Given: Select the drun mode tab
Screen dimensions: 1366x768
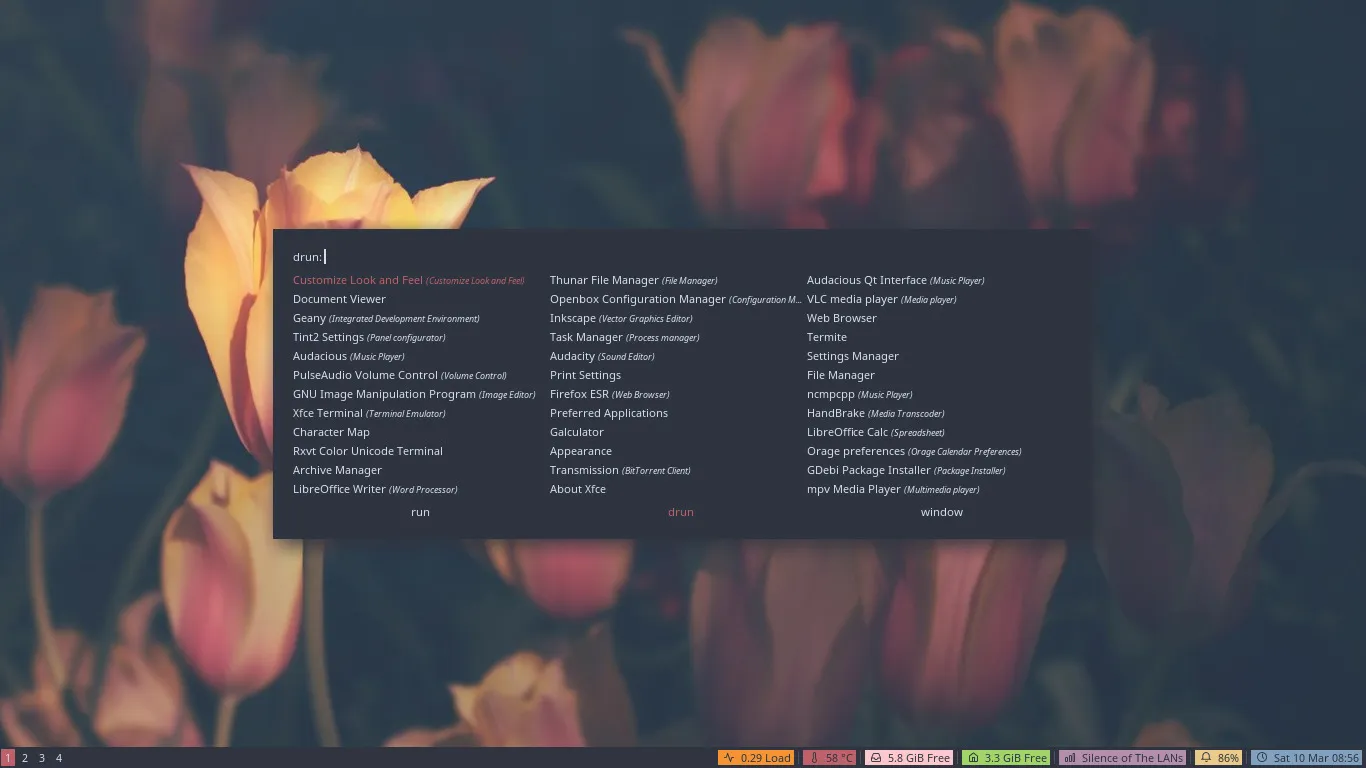Looking at the screenshot, I should pyautogui.click(x=680, y=512).
